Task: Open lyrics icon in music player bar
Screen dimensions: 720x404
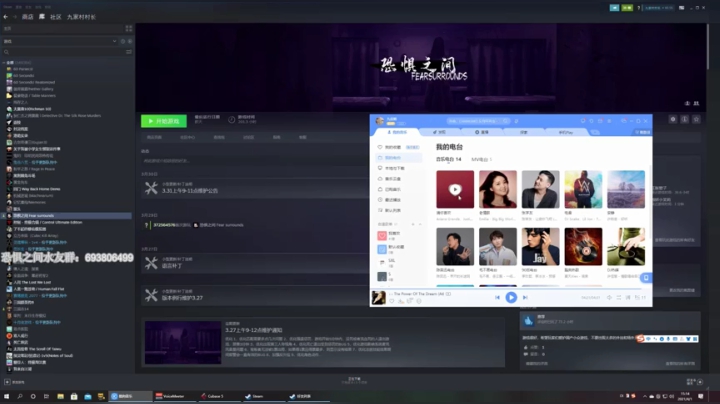Action: (x=628, y=297)
